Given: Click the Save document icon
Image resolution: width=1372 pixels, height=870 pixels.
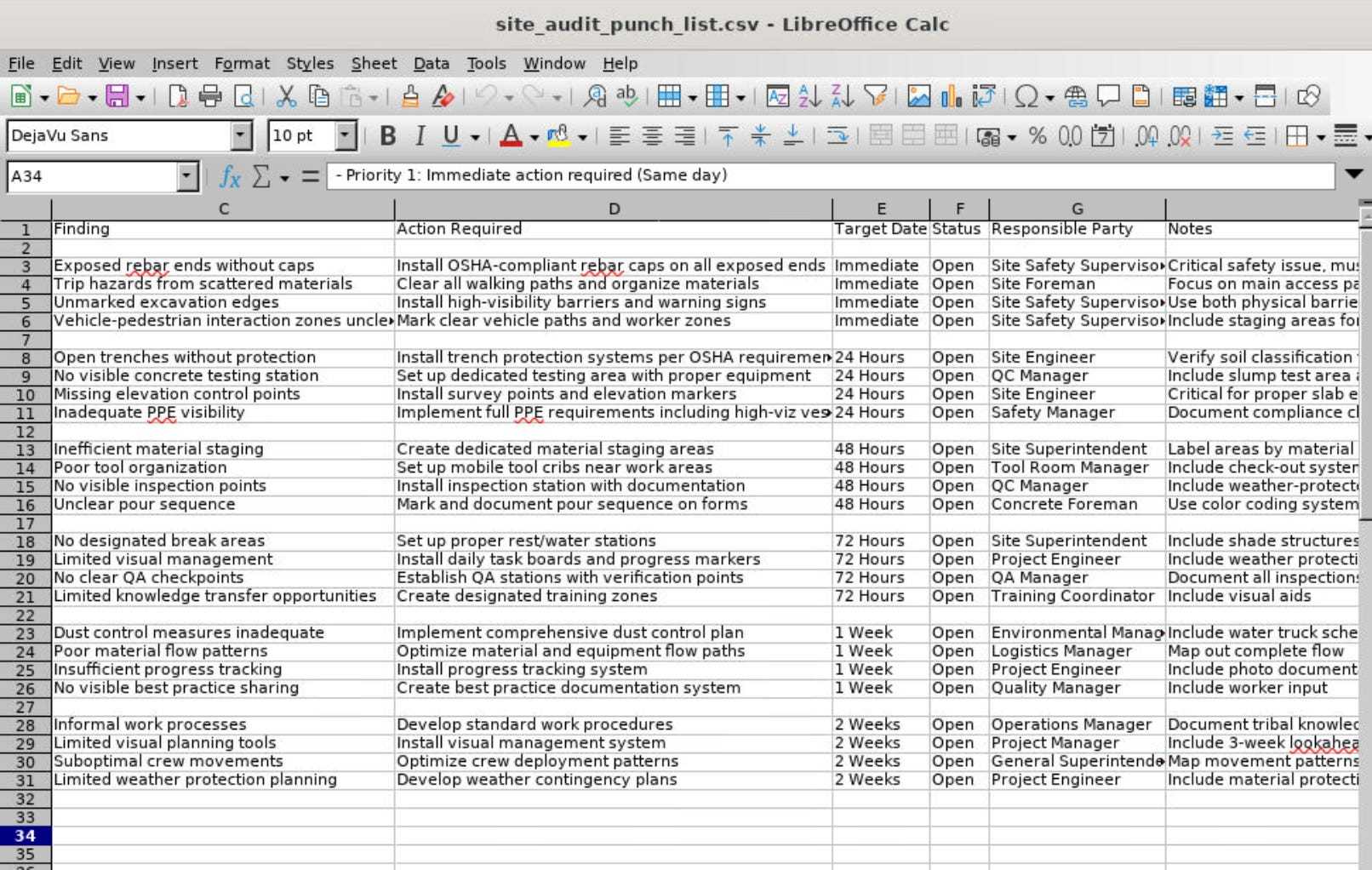Looking at the screenshot, I should click(x=117, y=96).
